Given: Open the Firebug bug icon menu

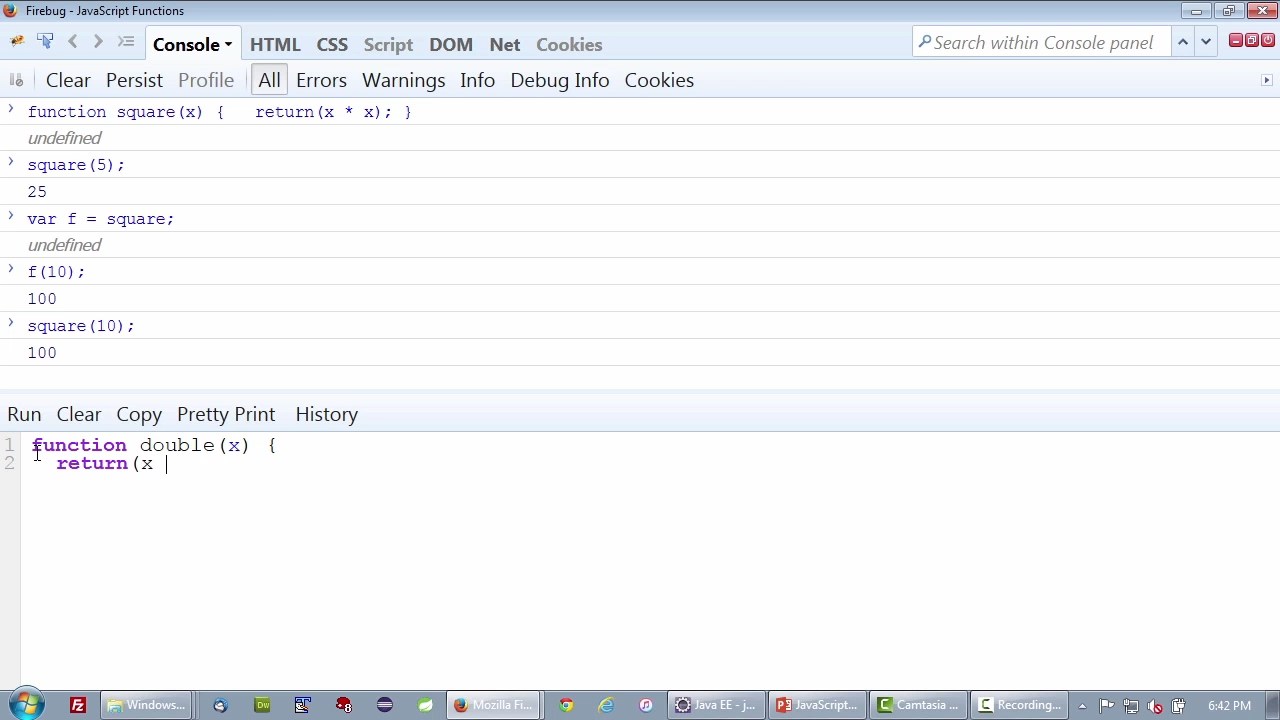Looking at the screenshot, I should coord(17,42).
